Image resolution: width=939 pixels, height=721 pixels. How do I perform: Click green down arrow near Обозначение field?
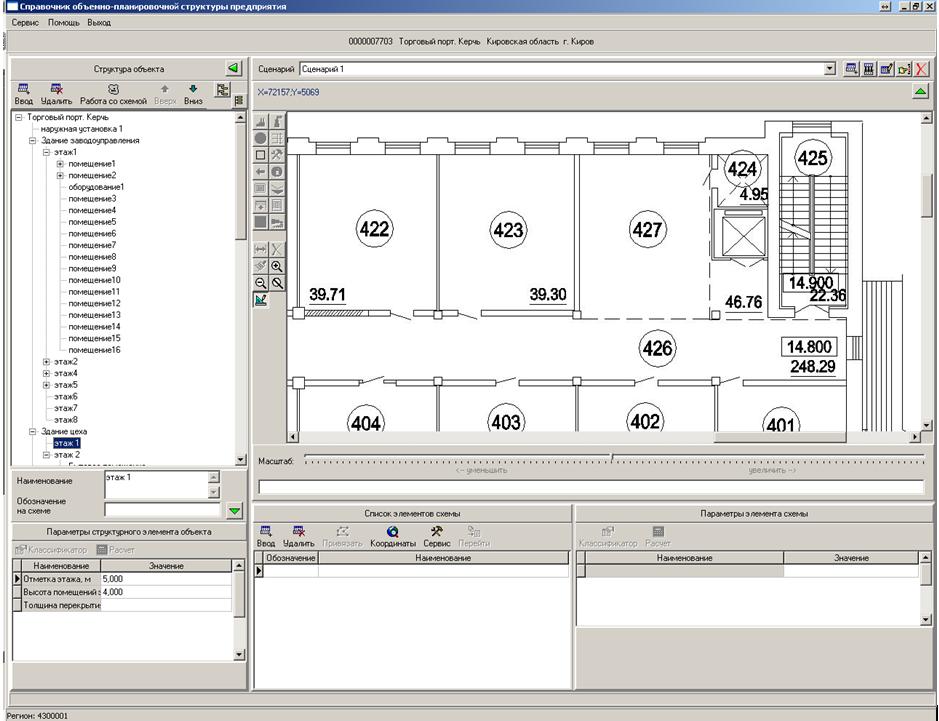pyautogui.click(x=234, y=511)
